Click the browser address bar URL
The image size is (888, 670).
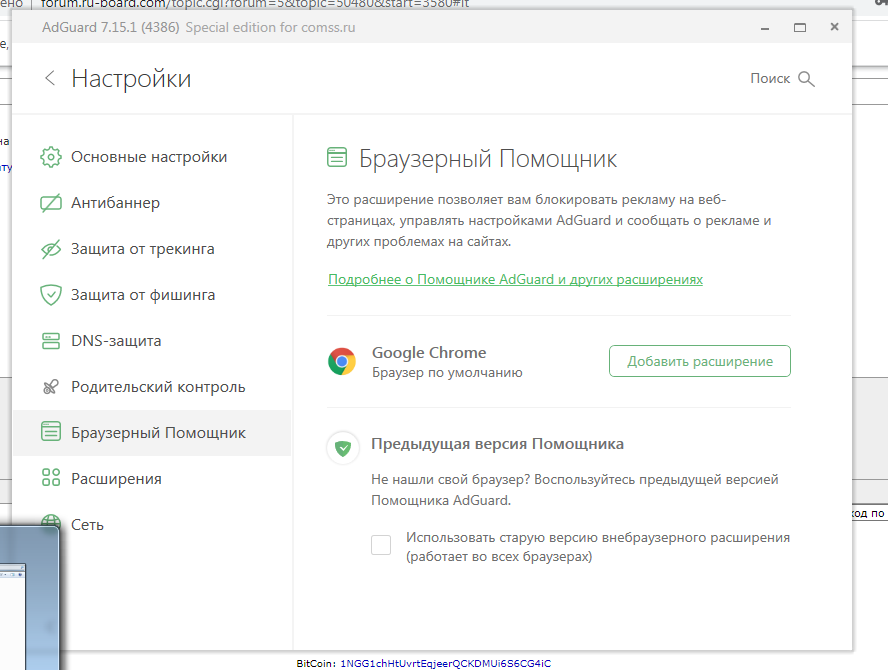point(254,4)
